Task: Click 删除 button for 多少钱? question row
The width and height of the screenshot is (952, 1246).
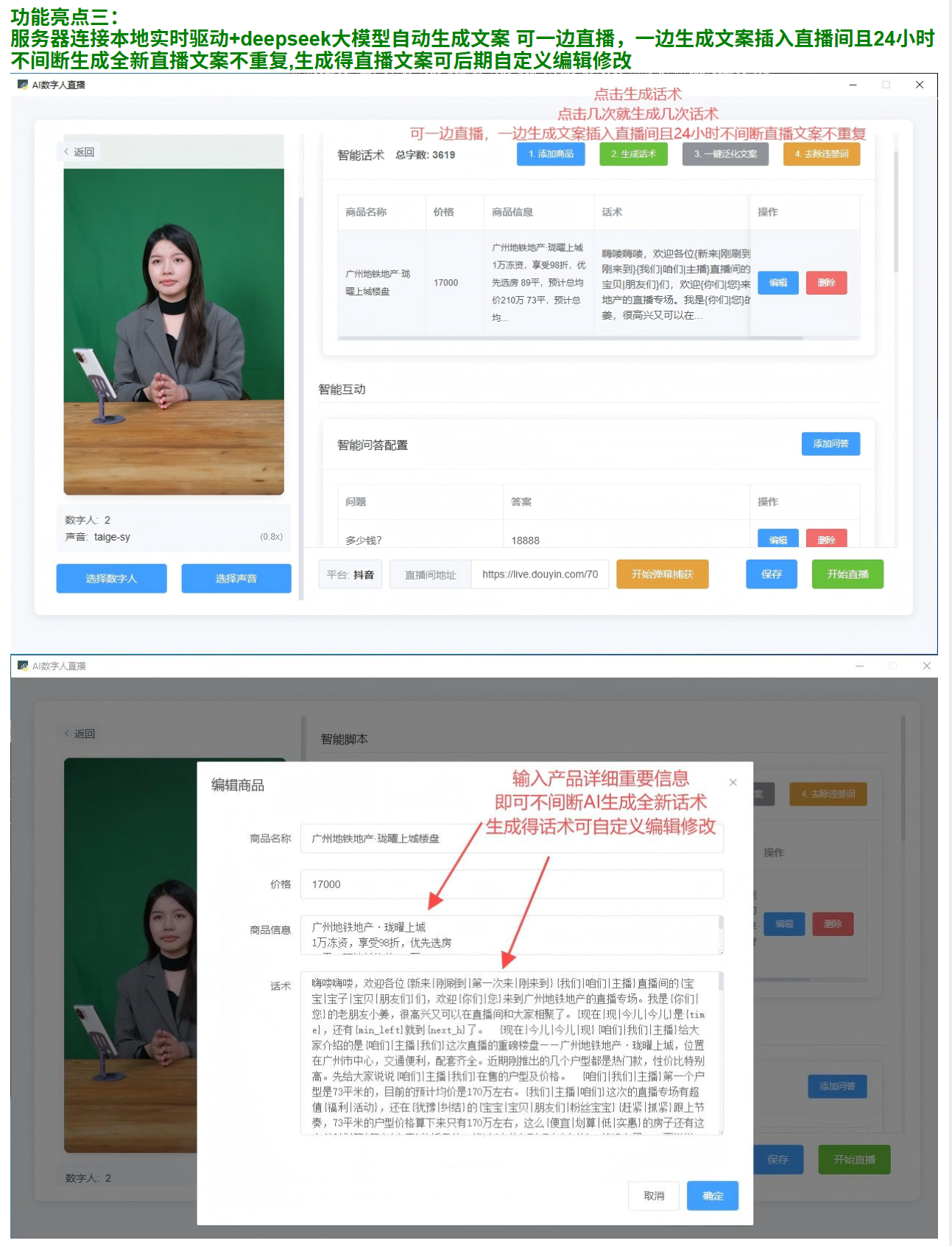Action: click(826, 539)
